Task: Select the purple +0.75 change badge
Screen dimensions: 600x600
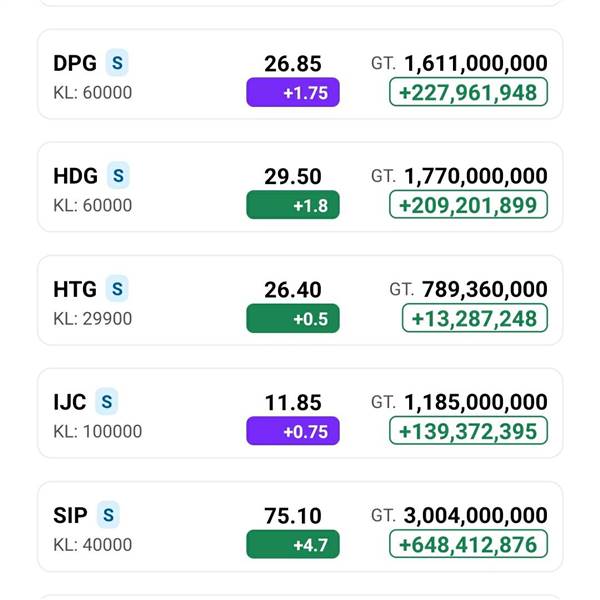Action: point(293,431)
